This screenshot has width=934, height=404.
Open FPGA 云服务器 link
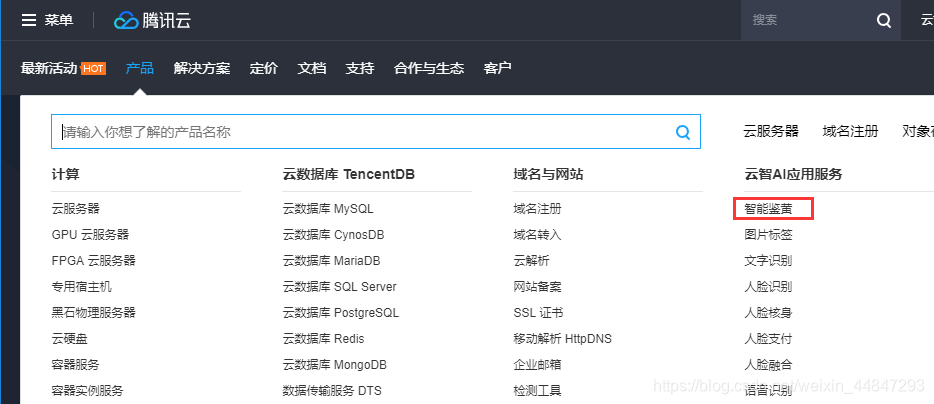(94, 260)
